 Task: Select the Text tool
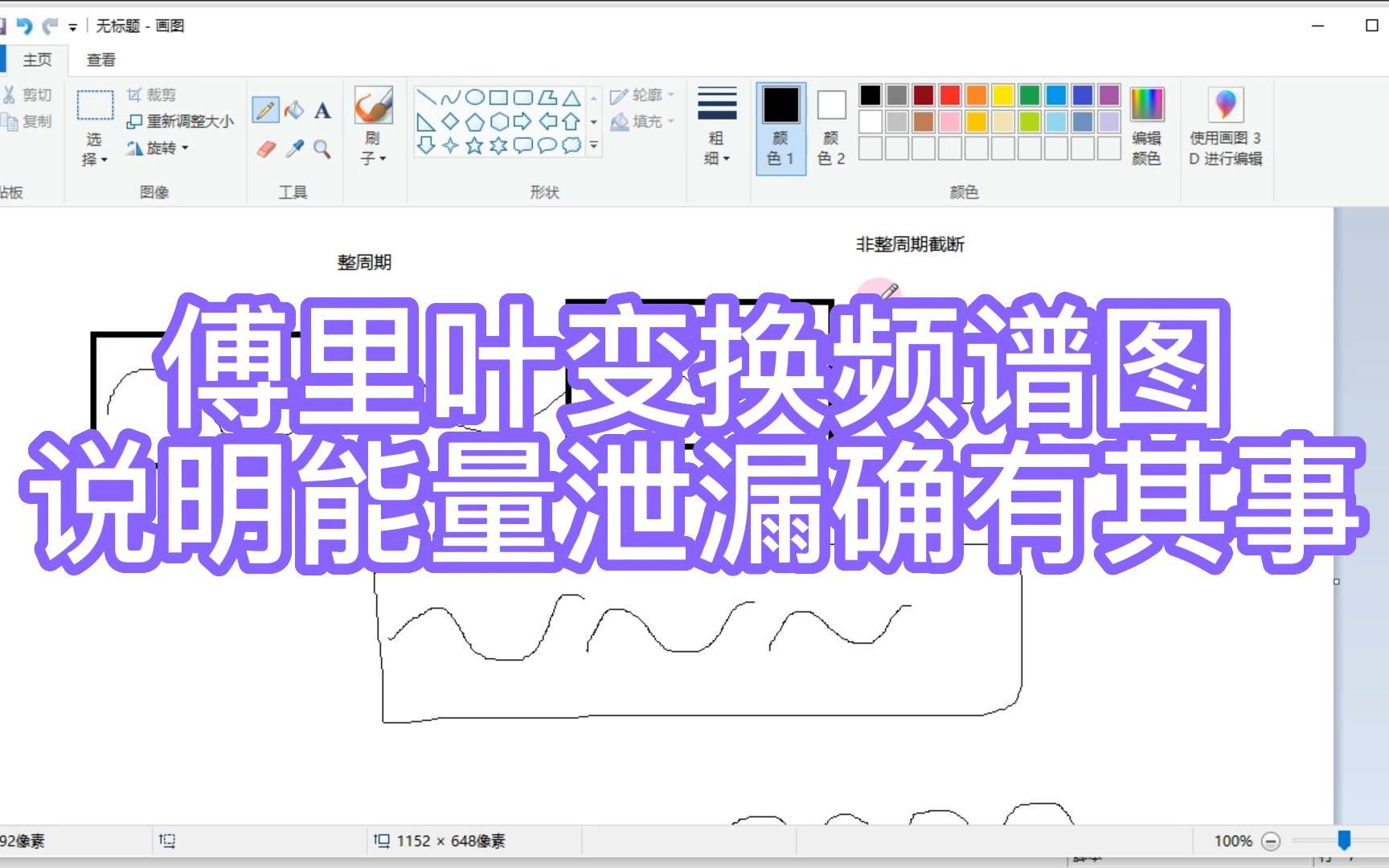click(322, 110)
